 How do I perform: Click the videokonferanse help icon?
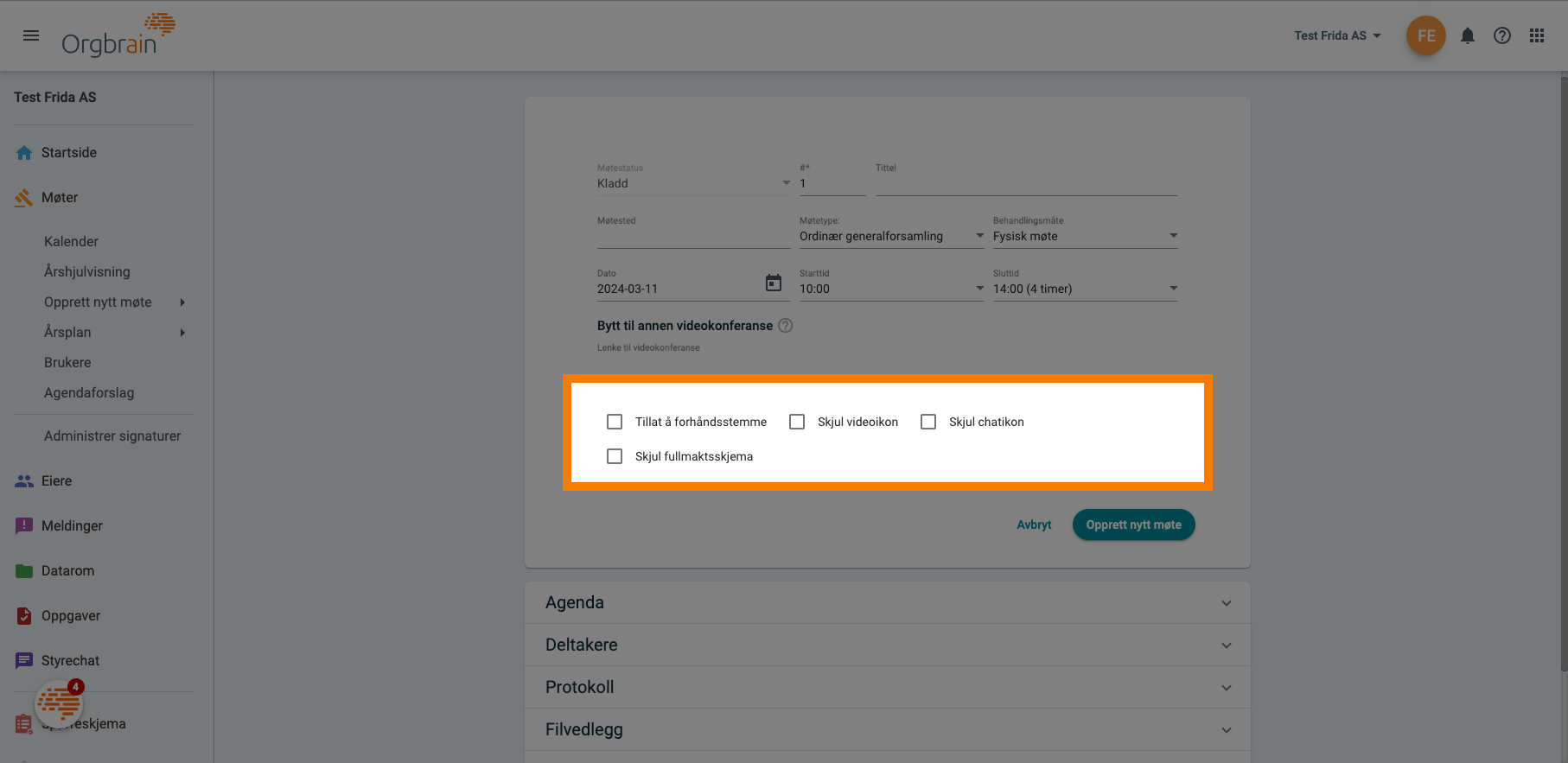pyautogui.click(x=785, y=326)
